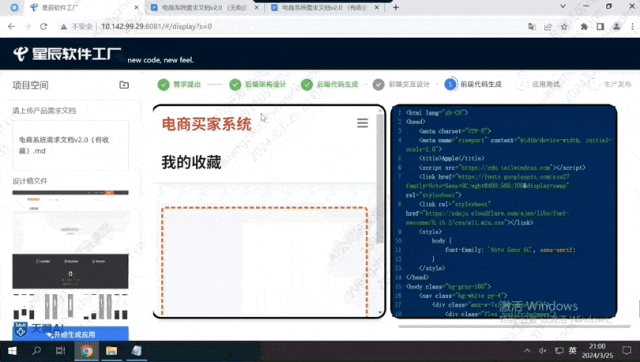Click the new folder icon beside 项目空间

(124, 85)
